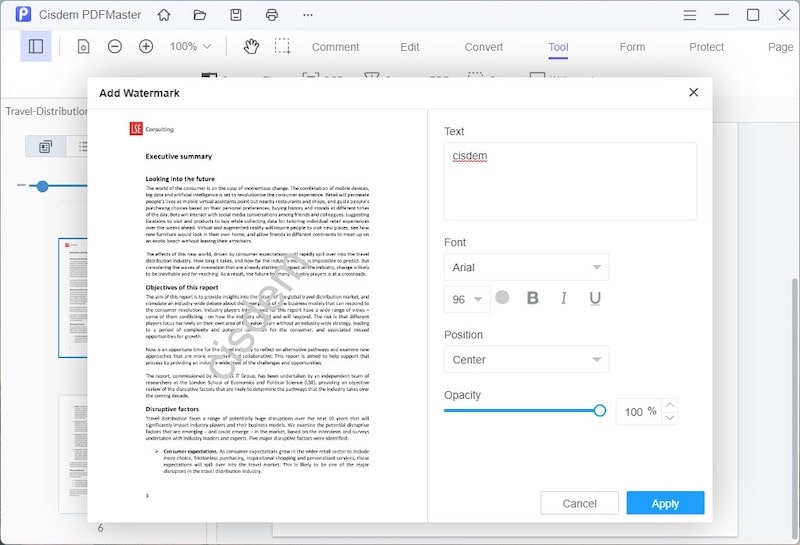Open the Convert tab

tap(484, 47)
